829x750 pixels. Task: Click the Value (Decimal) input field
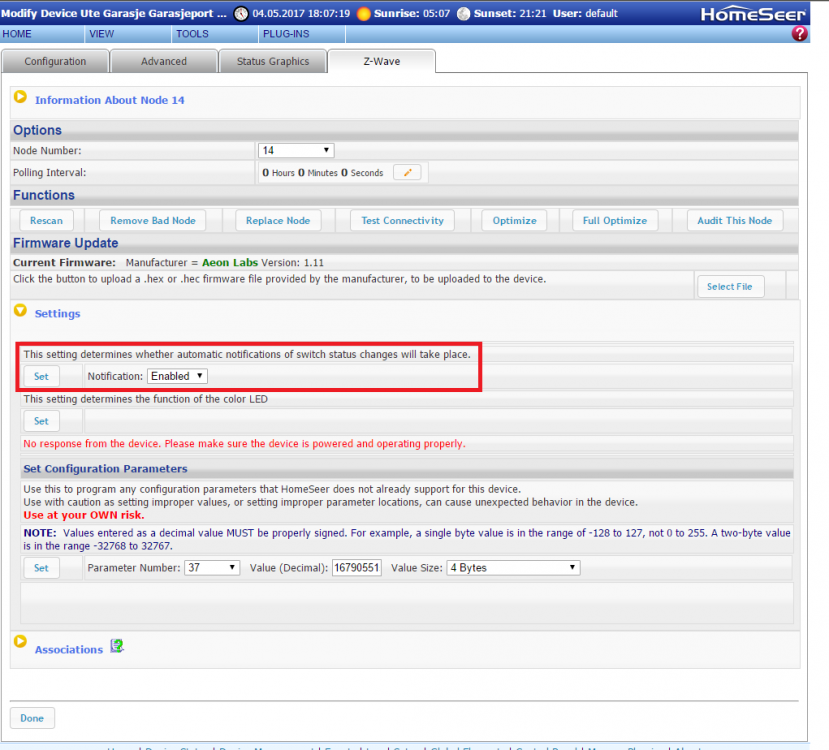(x=356, y=567)
